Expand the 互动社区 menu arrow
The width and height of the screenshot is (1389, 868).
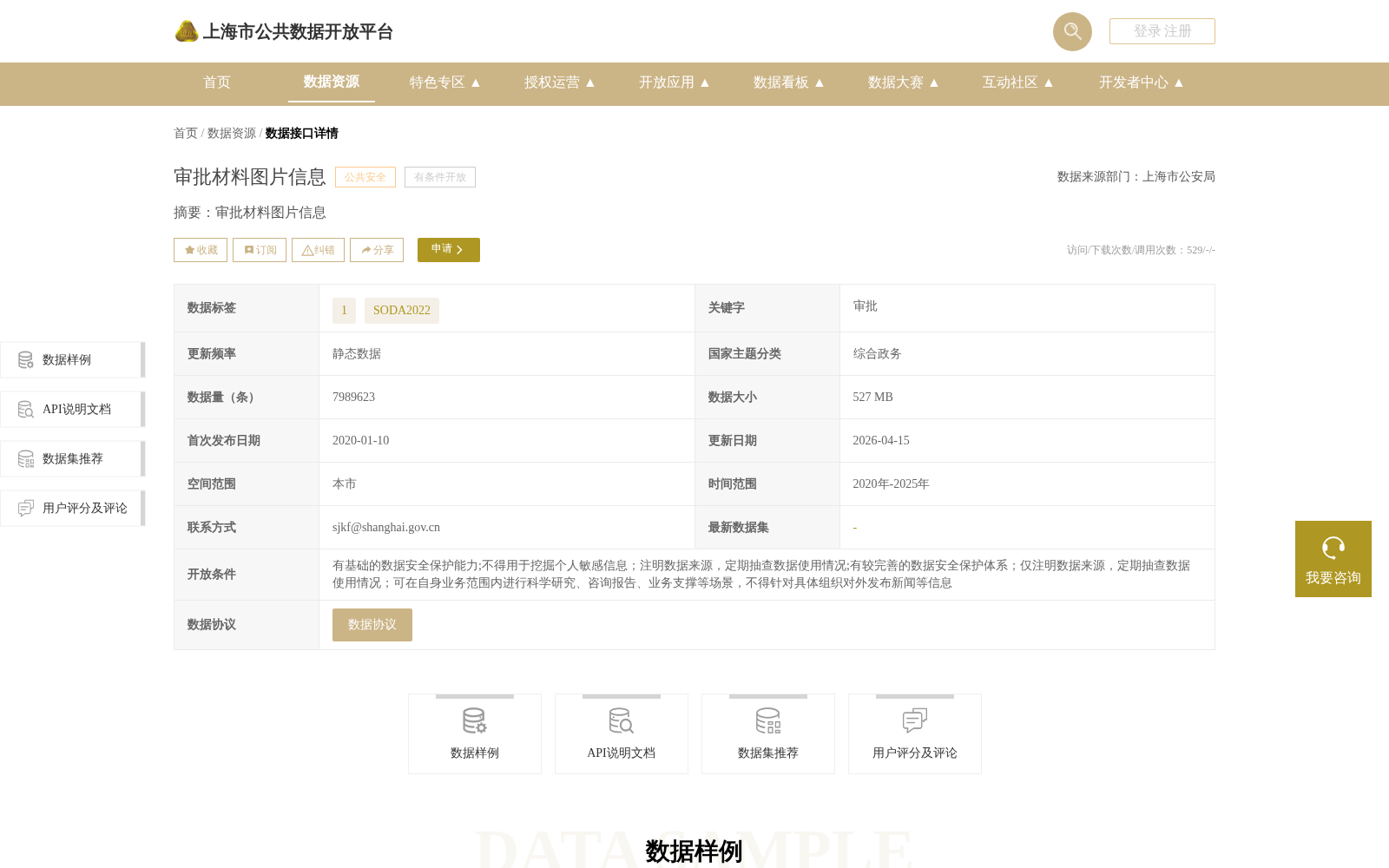coord(1049,82)
